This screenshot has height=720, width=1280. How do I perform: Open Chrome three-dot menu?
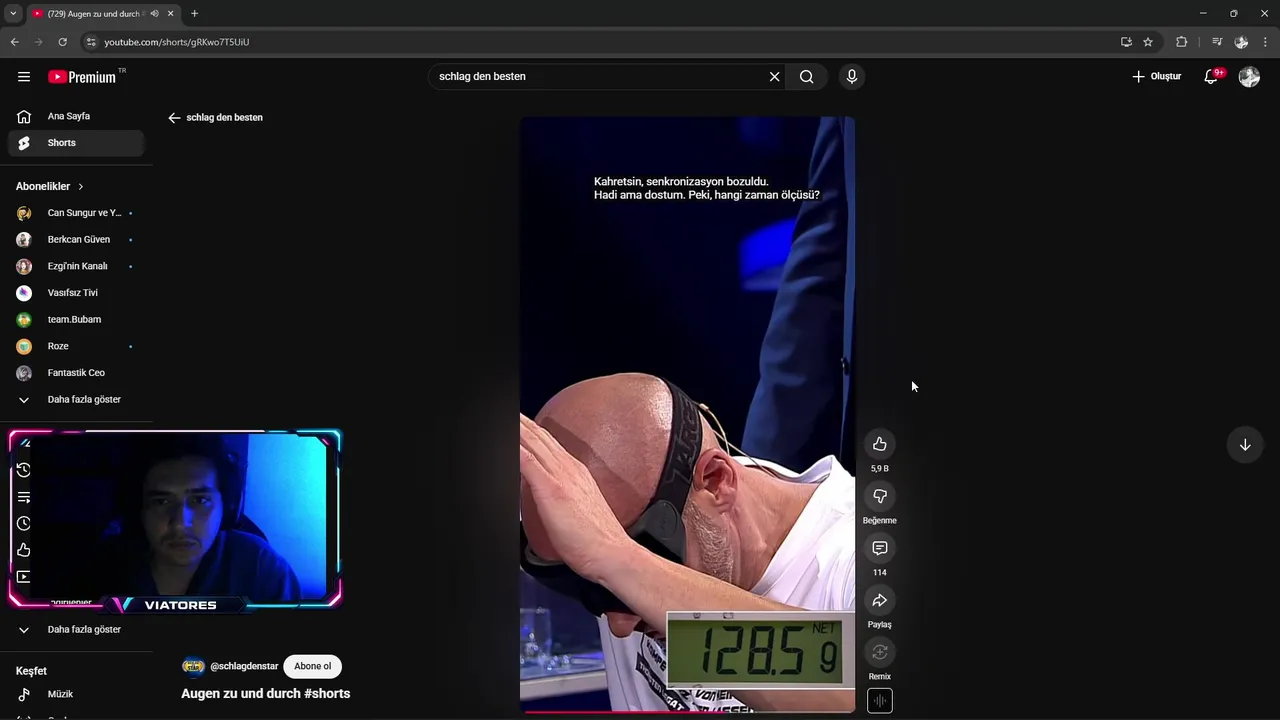tap(1266, 42)
